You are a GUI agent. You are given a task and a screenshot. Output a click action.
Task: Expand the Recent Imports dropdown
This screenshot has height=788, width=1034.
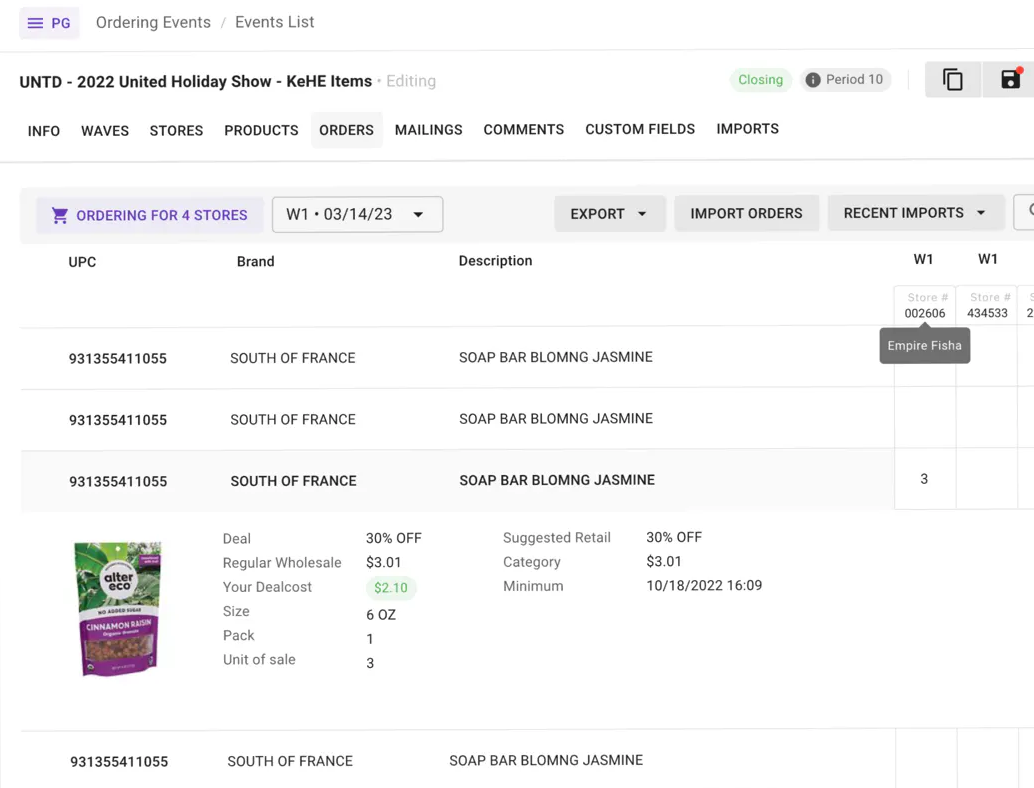915,213
